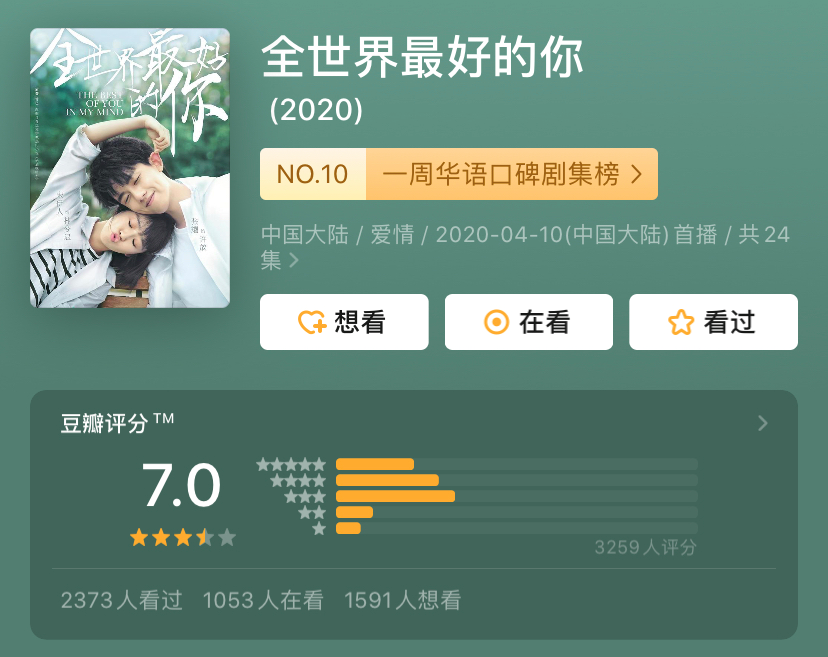Open the 1591人想看 list

[403, 600]
